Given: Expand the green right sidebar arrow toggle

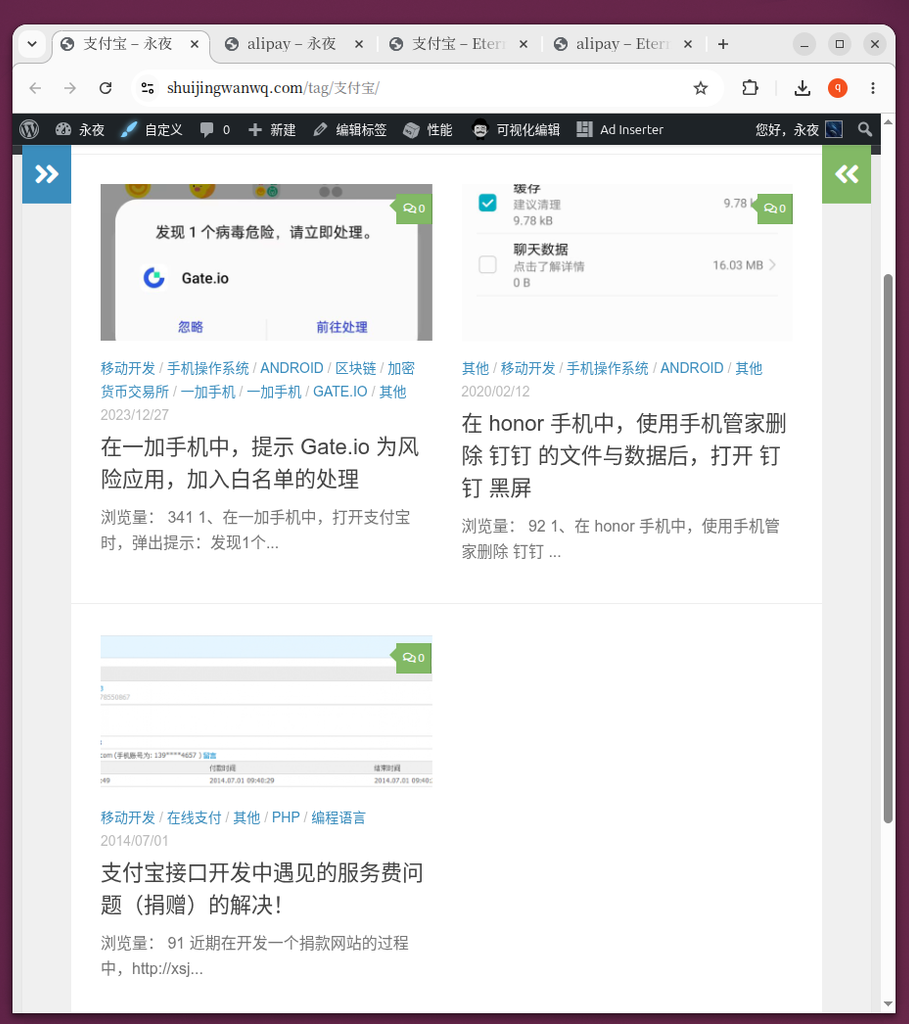Looking at the screenshot, I should pyautogui.click(x=846, y=174).
